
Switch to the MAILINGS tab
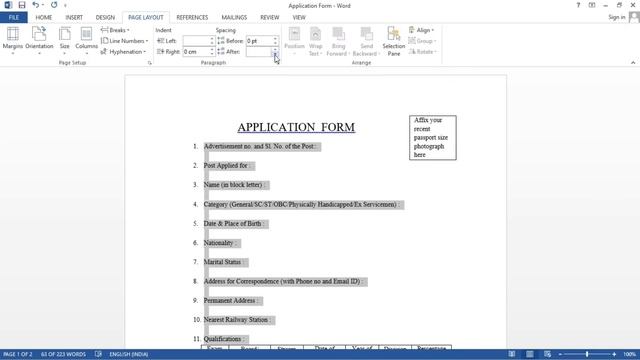click(x=234, y=18)
